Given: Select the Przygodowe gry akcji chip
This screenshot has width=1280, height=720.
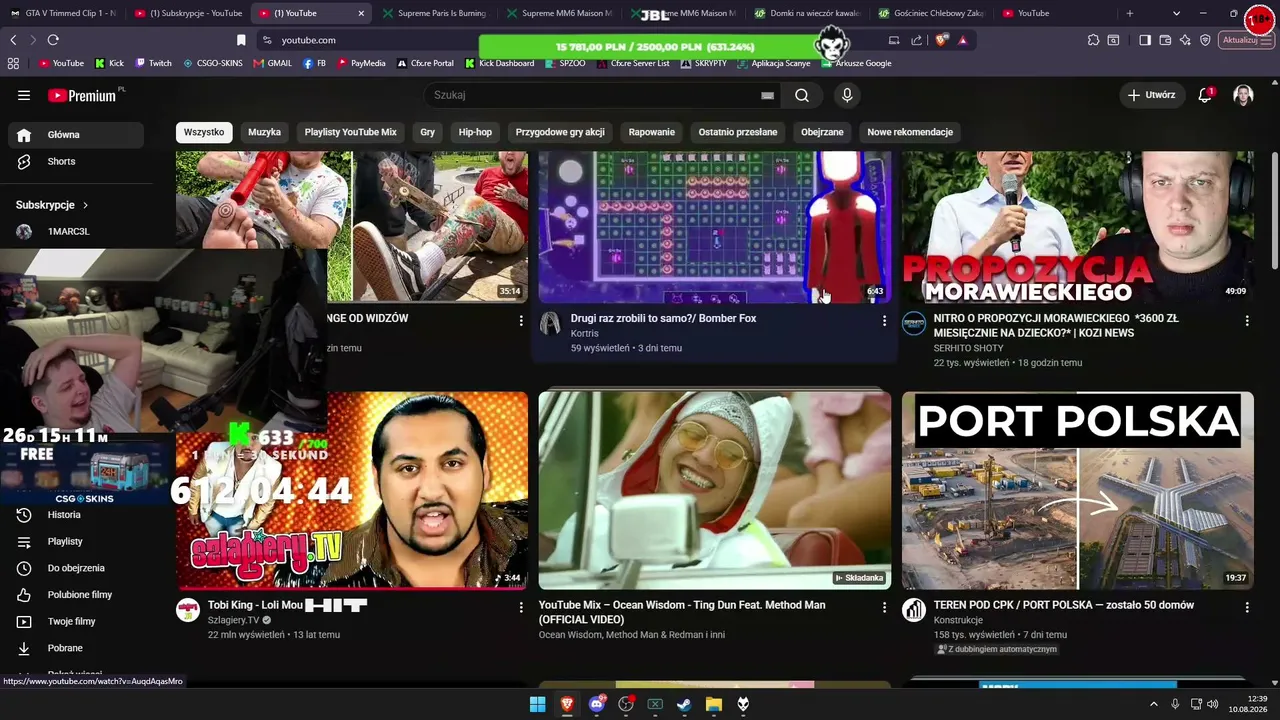Looking at the screenshot, I should point(560,132).
